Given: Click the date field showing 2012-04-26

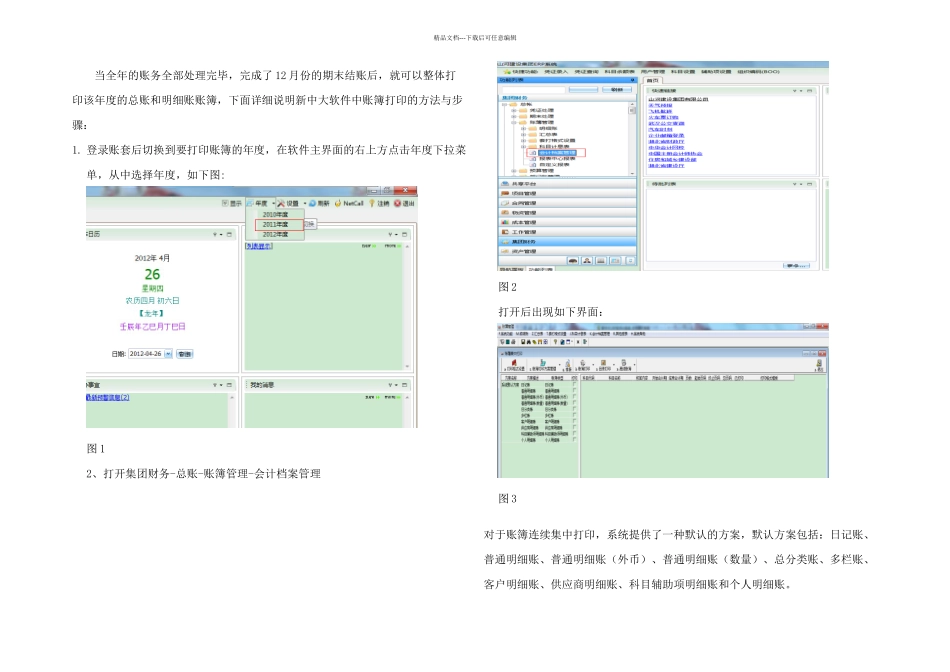Looking at the screenshot, I should click(x=146, y=353).
